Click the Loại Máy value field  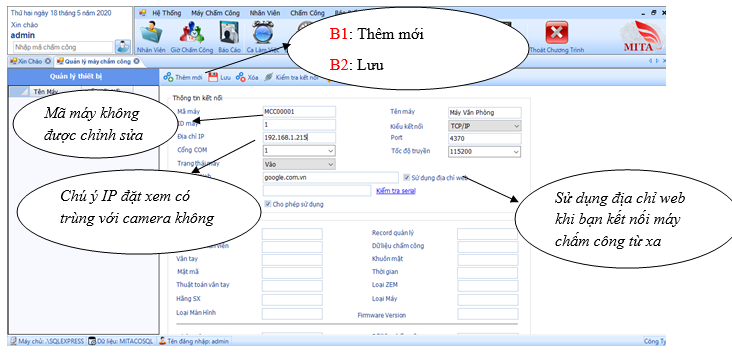pyautogui.click(x=487, y=300)
